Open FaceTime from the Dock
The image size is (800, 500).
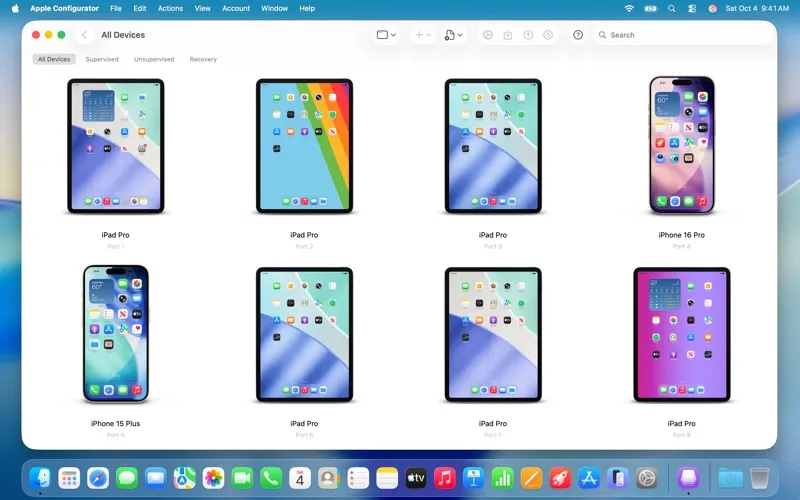pyautogui.click(x=242, y=478)
